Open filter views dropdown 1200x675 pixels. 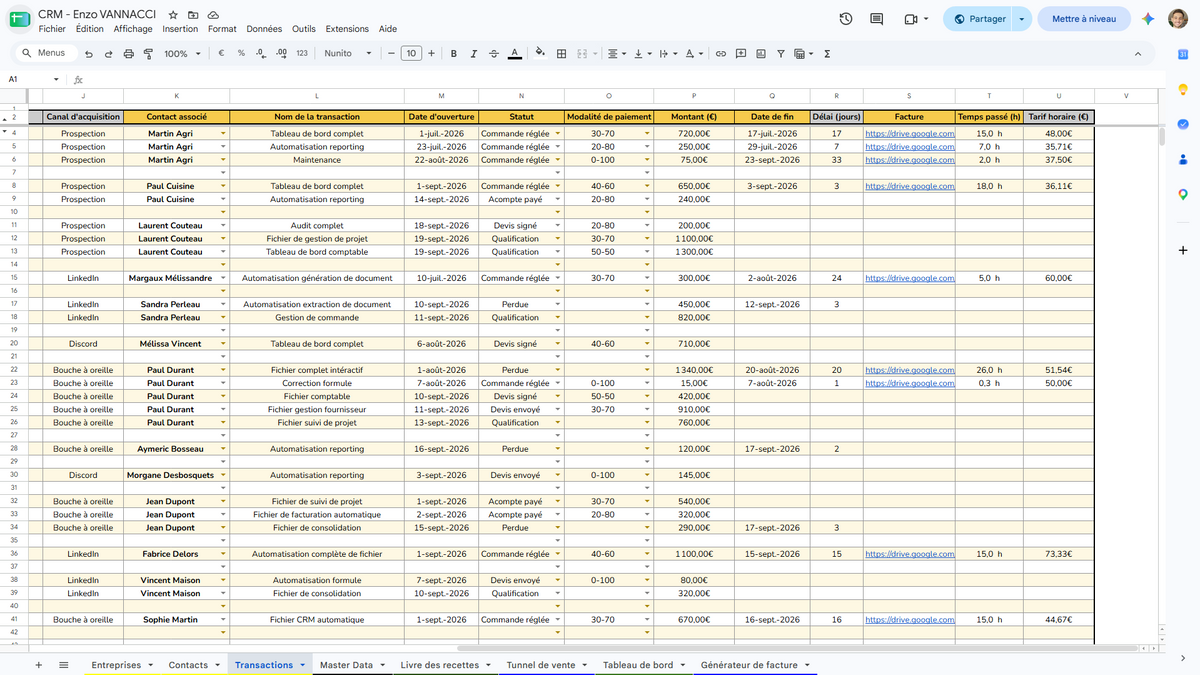[x=803, y=54]
